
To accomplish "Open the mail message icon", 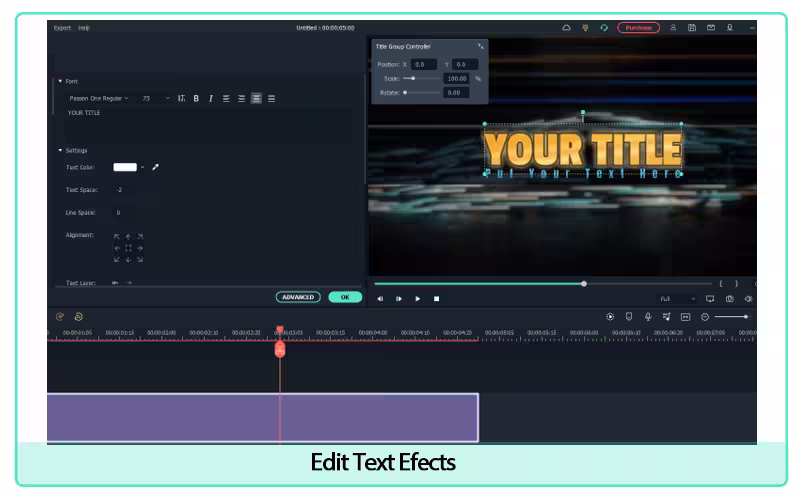I will tap(711, 28).
